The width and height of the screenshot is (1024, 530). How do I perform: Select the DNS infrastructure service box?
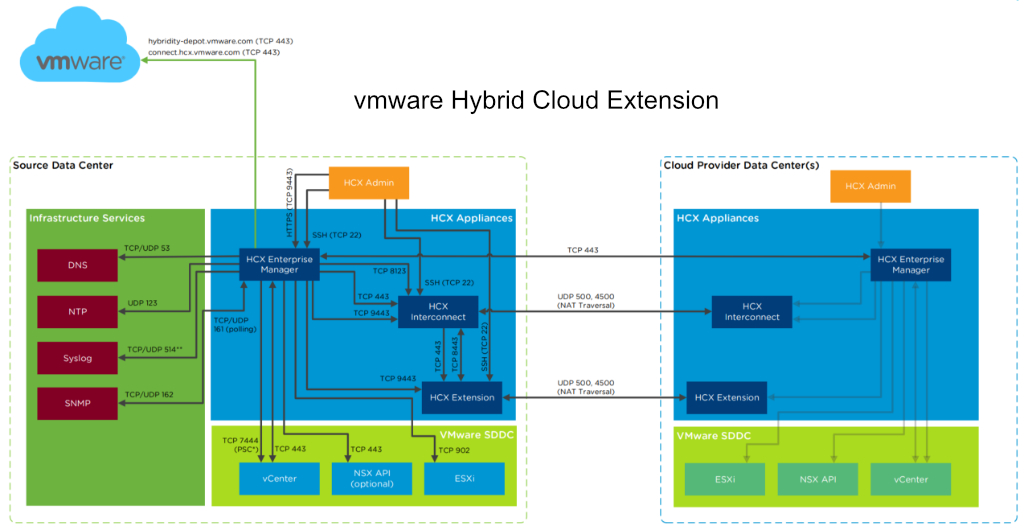click(77, 265)
